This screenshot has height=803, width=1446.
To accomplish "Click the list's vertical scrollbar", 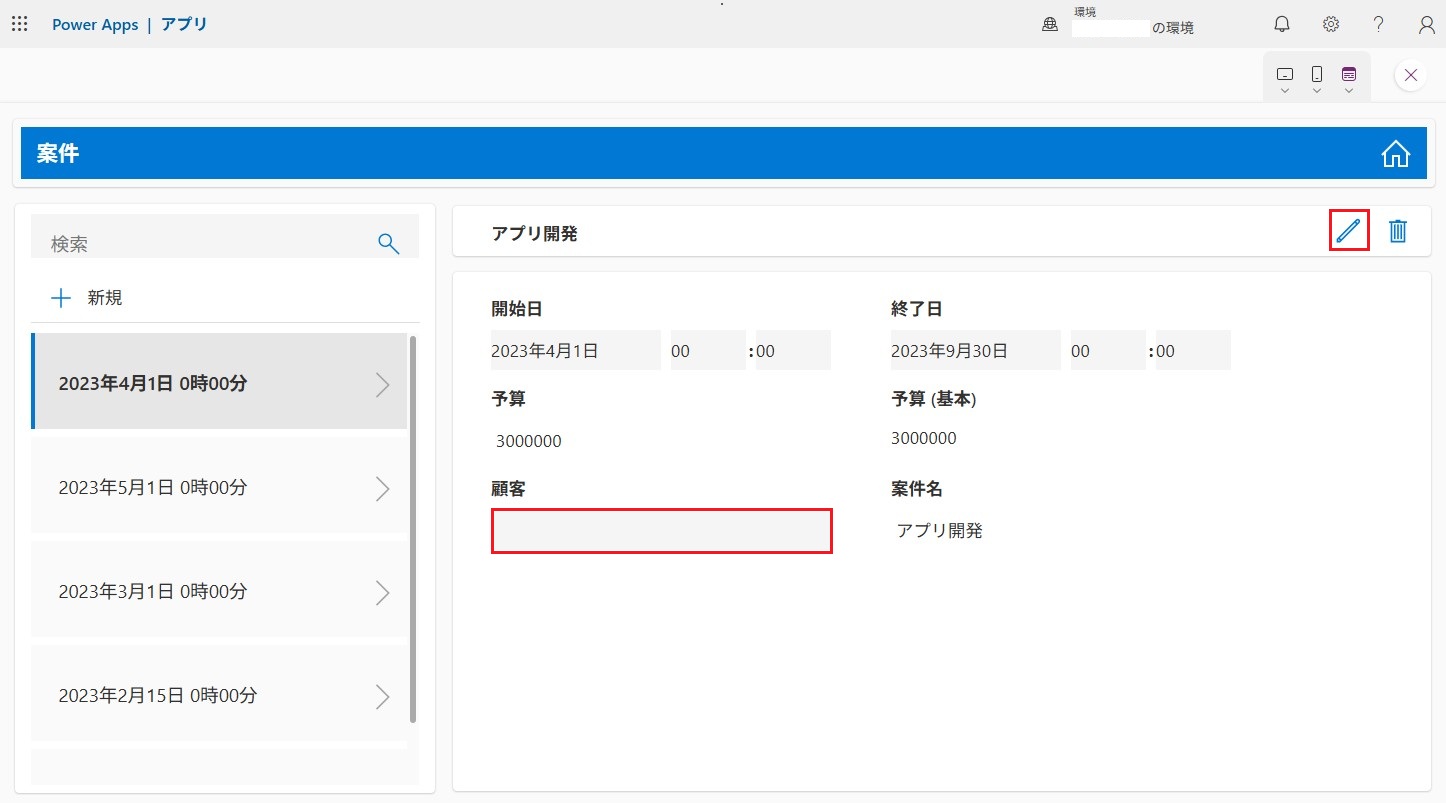I will pos(413,530).
